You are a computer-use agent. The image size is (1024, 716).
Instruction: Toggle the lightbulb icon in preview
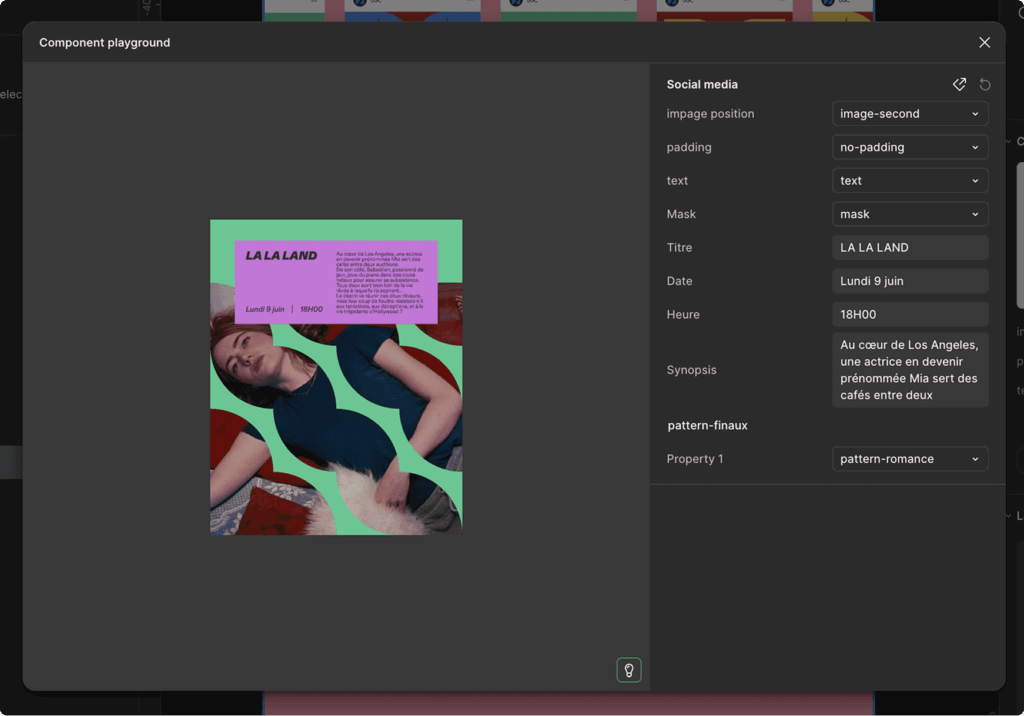pos(628,670)
